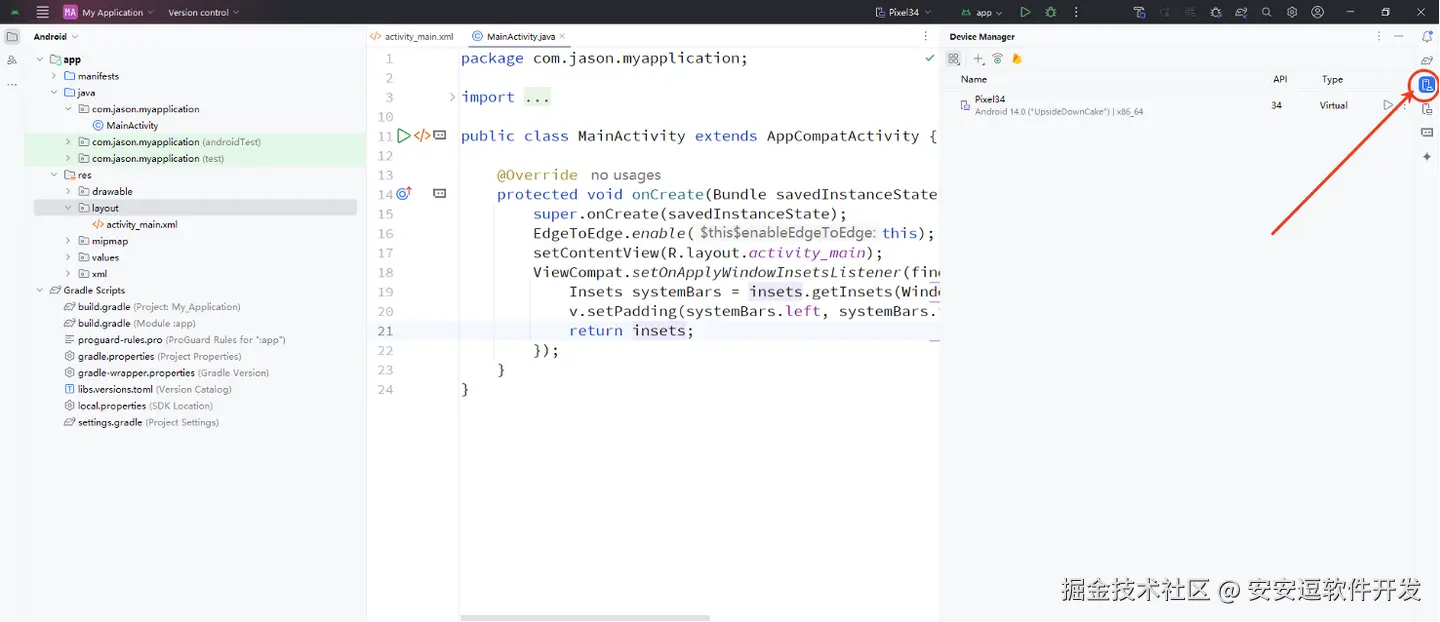Open IDE settings gear

coord(1292,12)
